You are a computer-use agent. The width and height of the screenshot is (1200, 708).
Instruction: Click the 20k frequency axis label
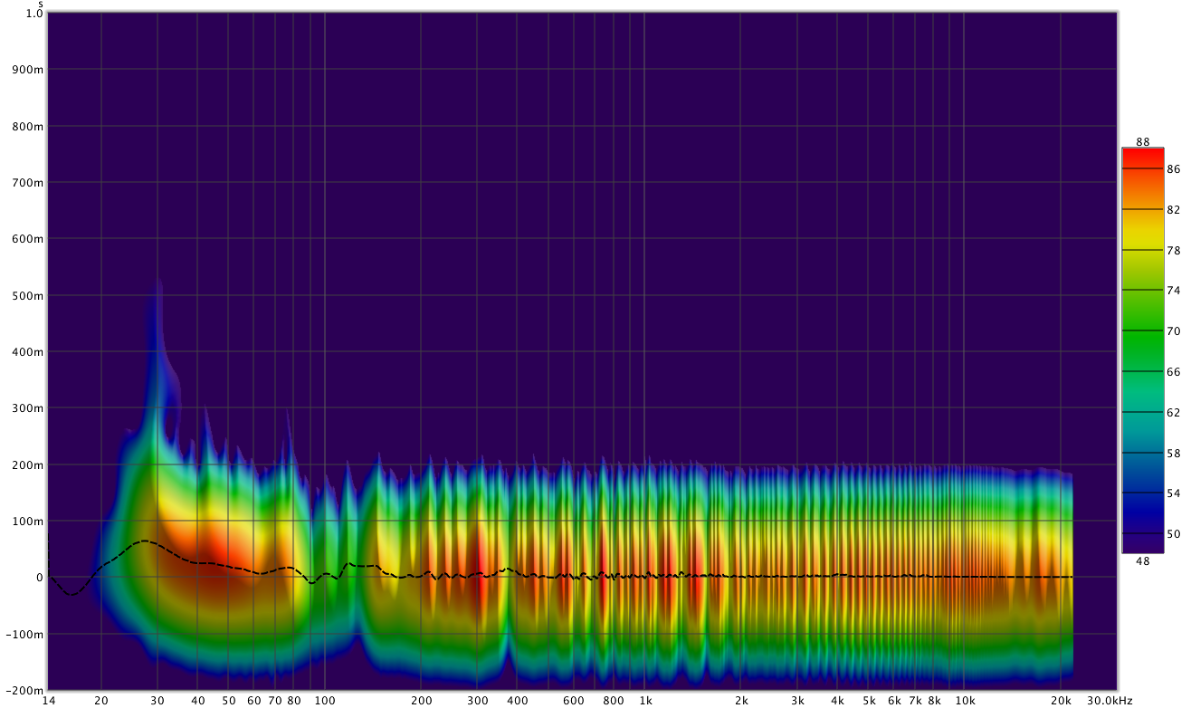(x=1062, y=701)
